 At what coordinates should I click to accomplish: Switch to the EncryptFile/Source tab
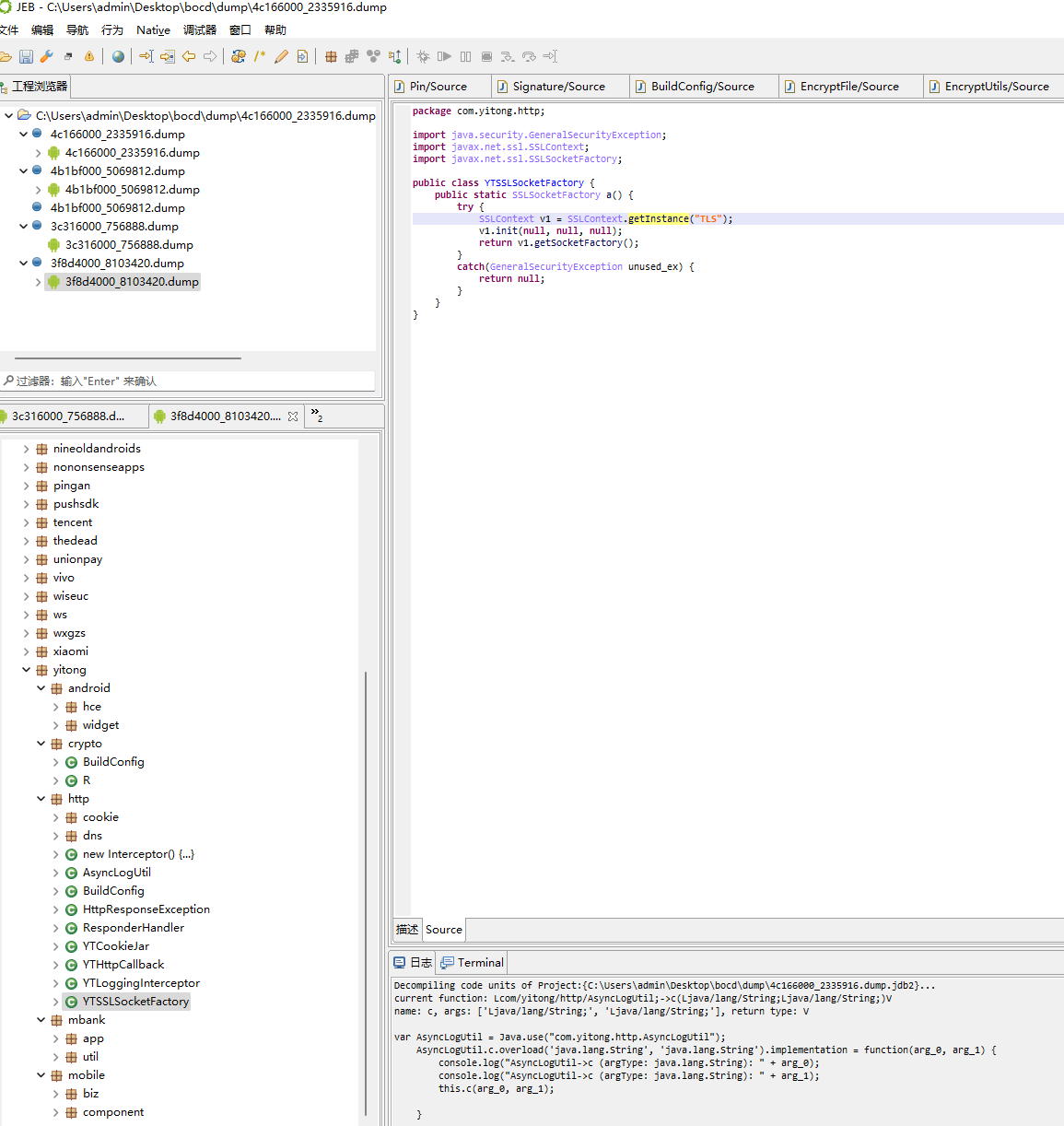pos(849,87)
